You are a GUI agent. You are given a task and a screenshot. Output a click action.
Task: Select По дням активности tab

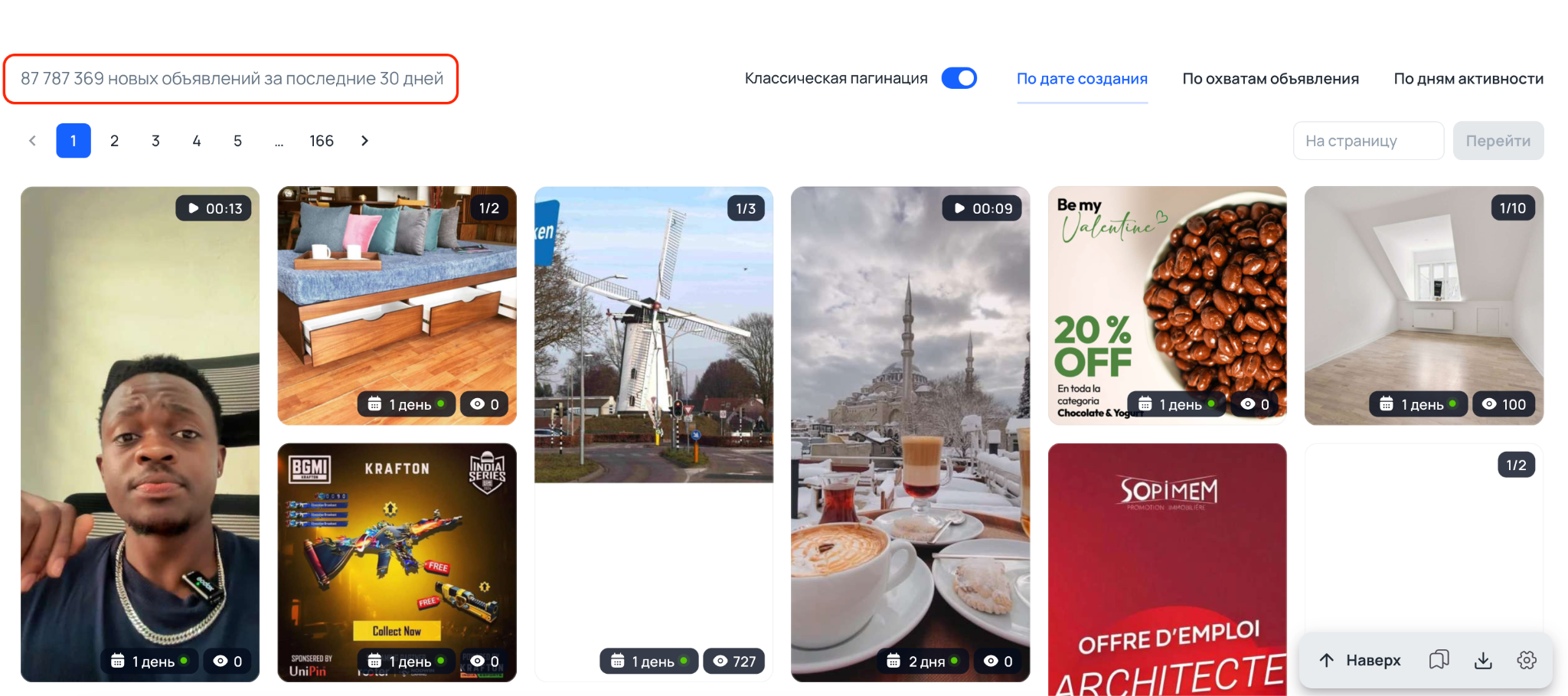tap(1468, 79)
